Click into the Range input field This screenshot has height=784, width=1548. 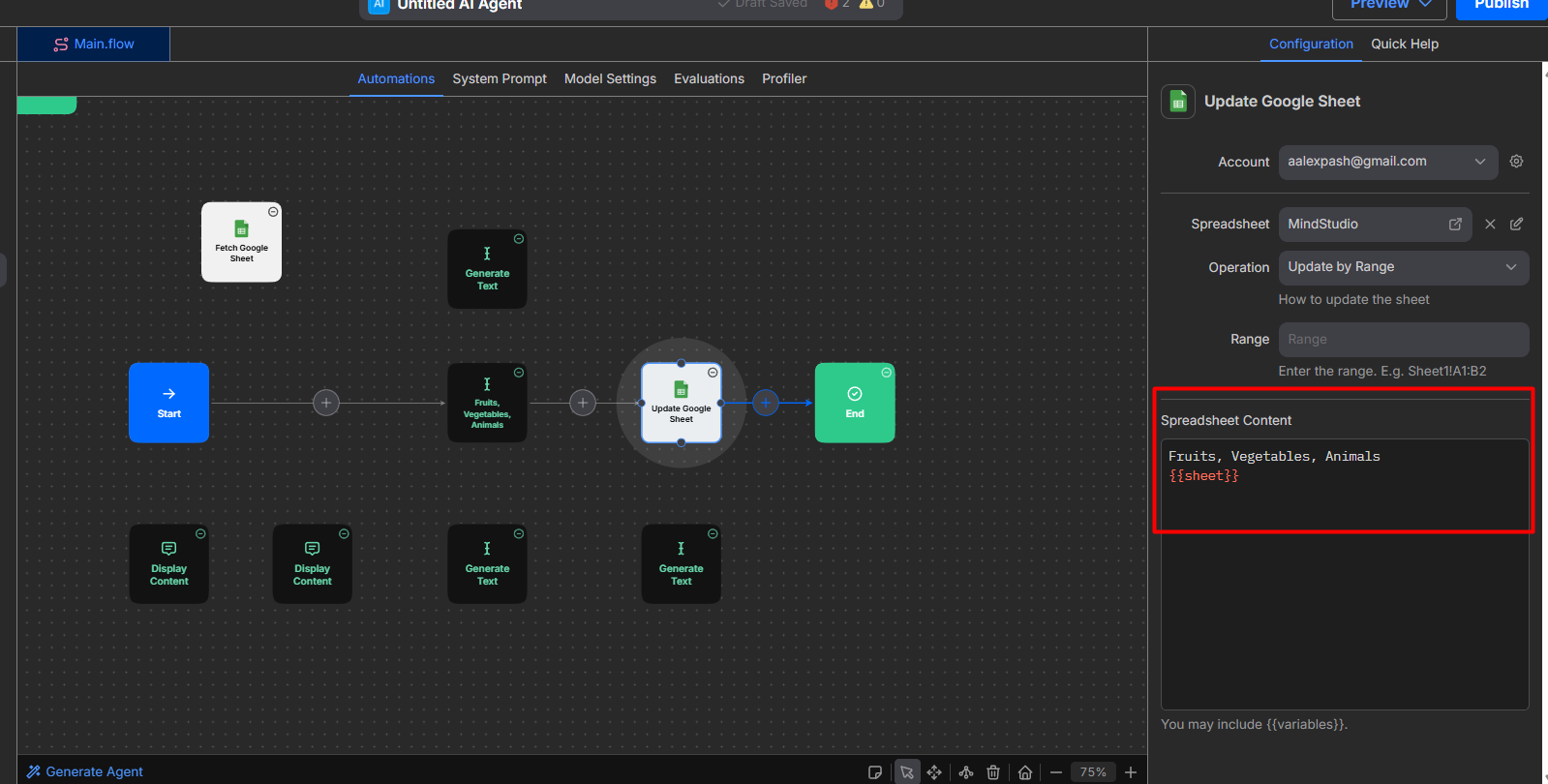1403,340
